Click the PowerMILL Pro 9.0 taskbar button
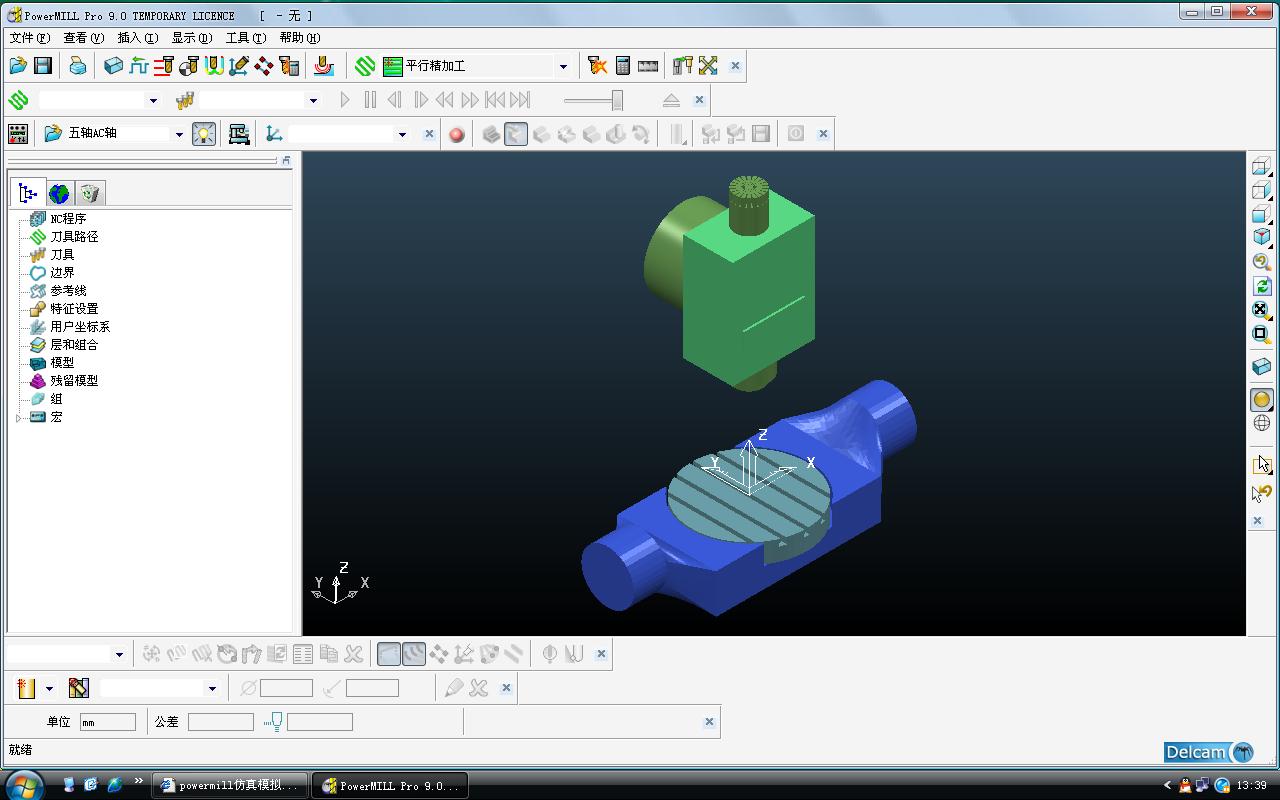The image size is (1280, 800). coord(390,786)
